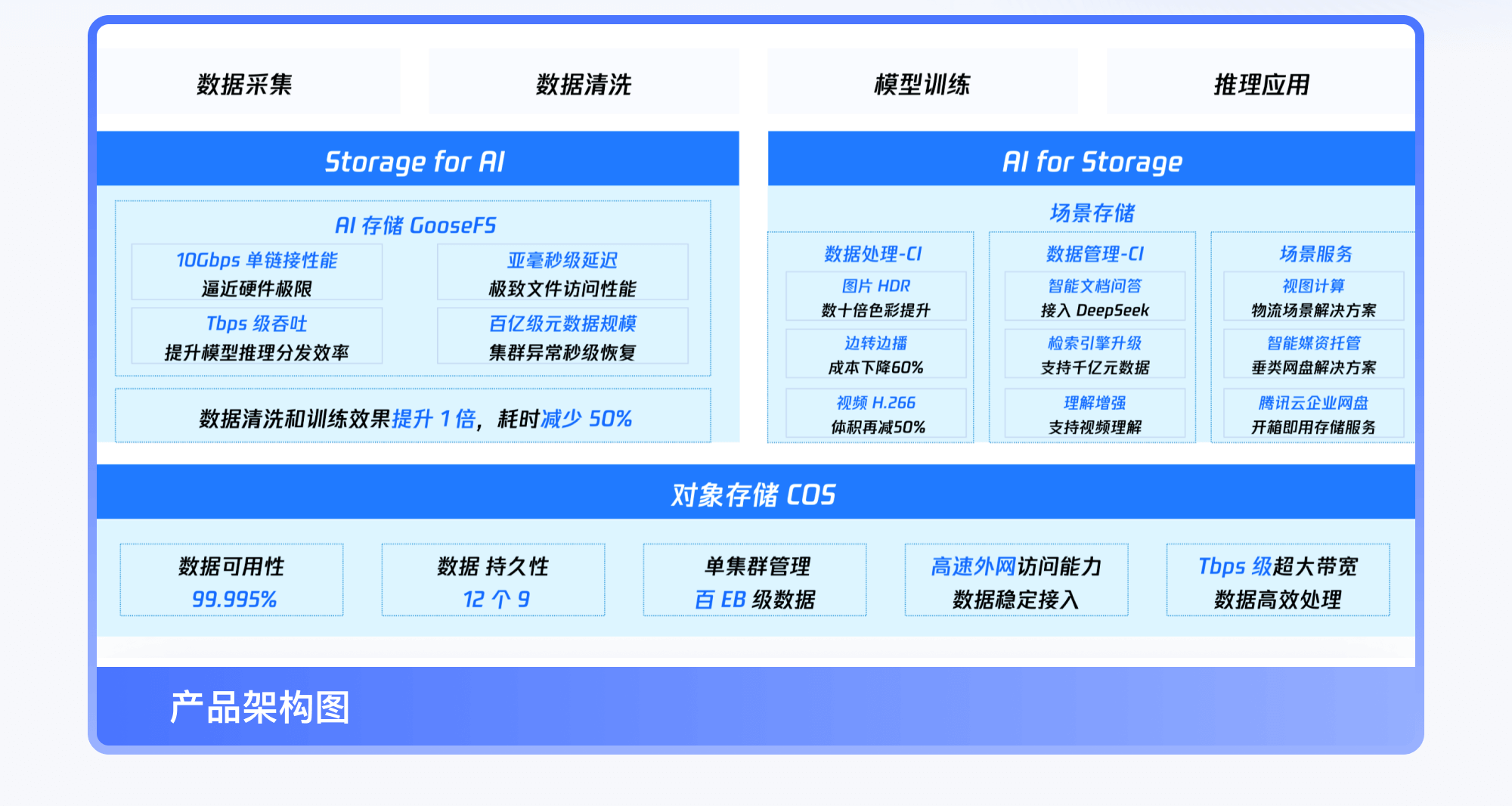Select the 垂类网盘解决方案 line
The height and width of the screenshot is (806, 1512).
point(1313,367)
